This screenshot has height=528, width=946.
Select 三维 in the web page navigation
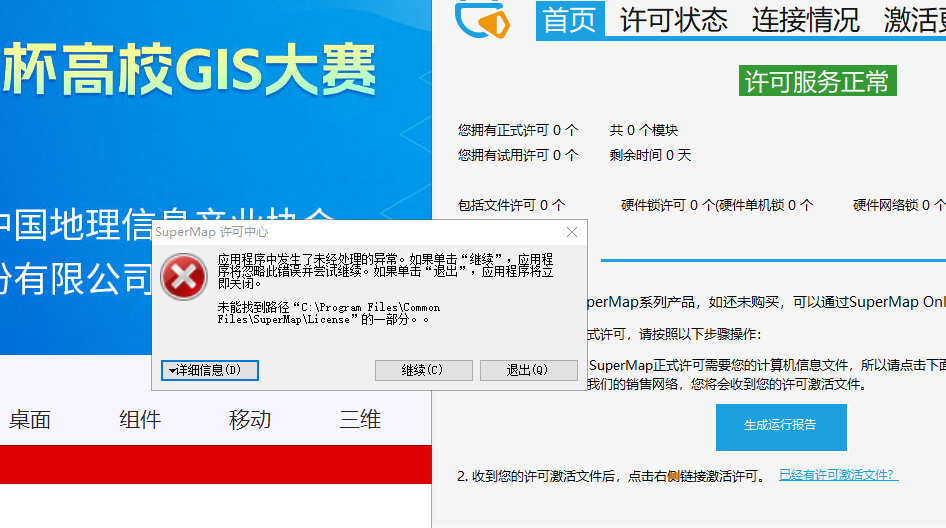click(360, 419)
